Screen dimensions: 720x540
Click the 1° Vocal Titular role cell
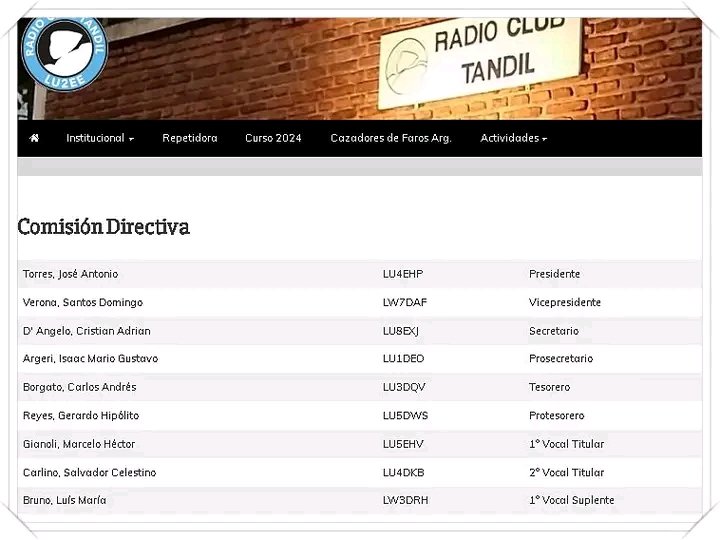coord(567,444)
